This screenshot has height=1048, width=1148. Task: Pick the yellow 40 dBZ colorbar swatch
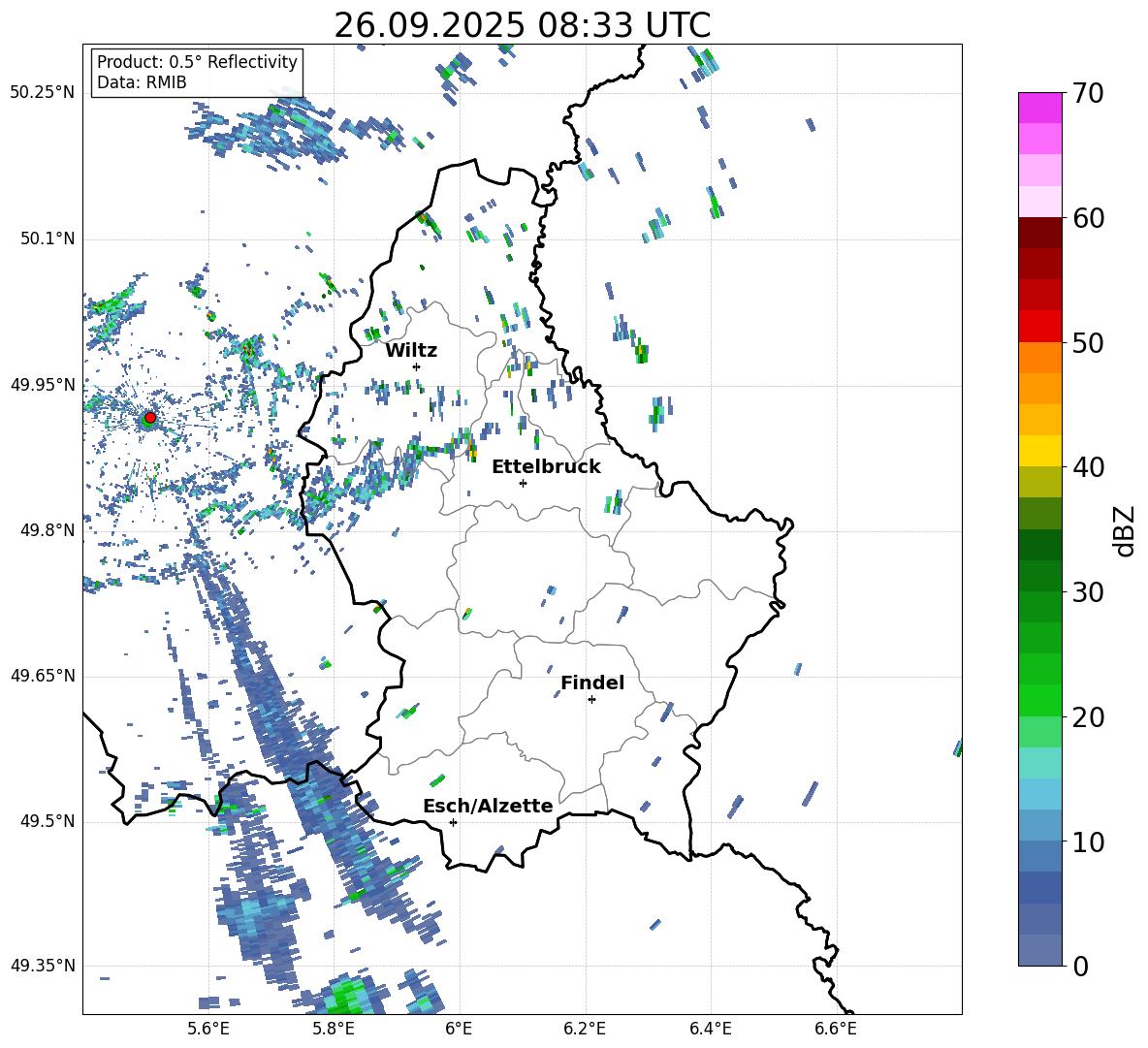click(x=1040, y=451)
